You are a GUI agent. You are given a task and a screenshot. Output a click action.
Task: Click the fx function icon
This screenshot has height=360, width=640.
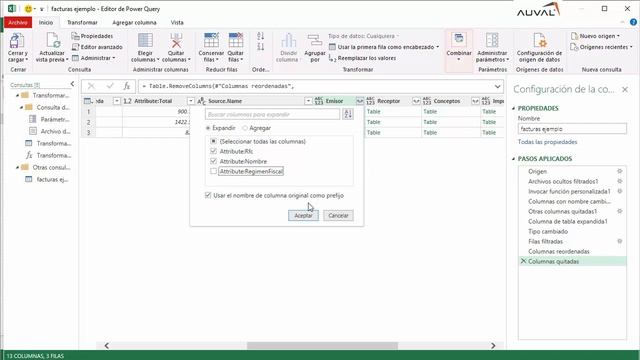127,86
